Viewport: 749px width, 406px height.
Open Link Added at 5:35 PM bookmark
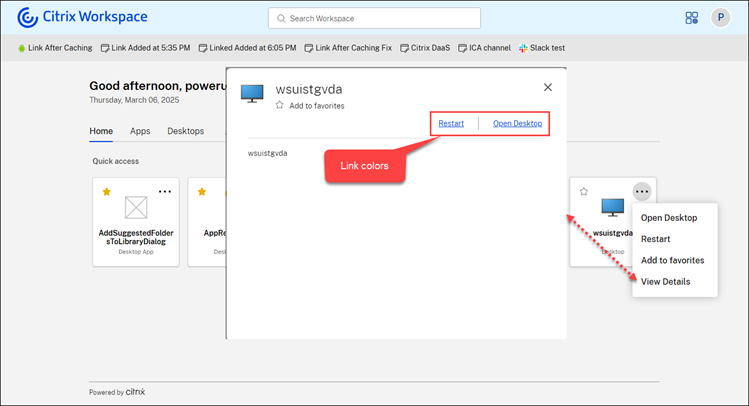[145, 48]
